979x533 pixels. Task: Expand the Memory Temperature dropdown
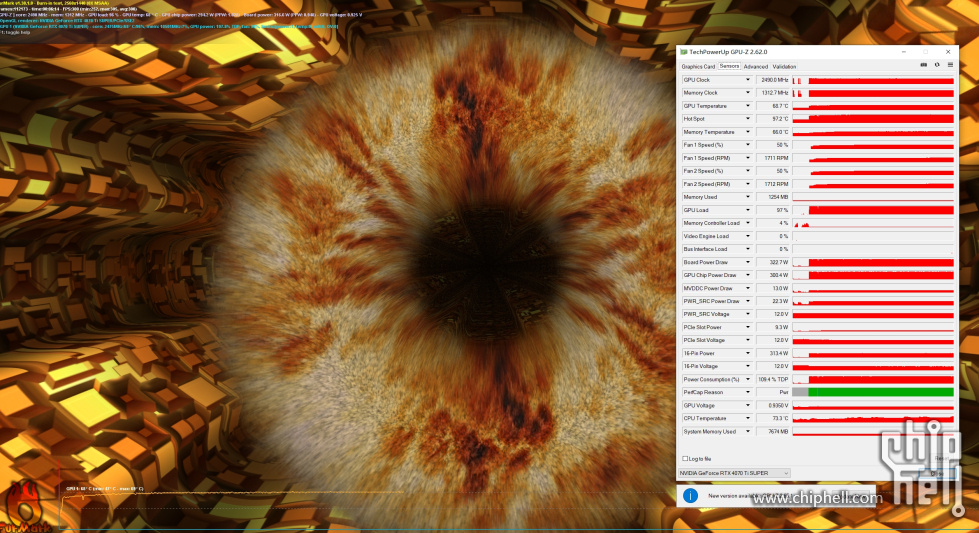pyautogui.click(x=747, y=132)
